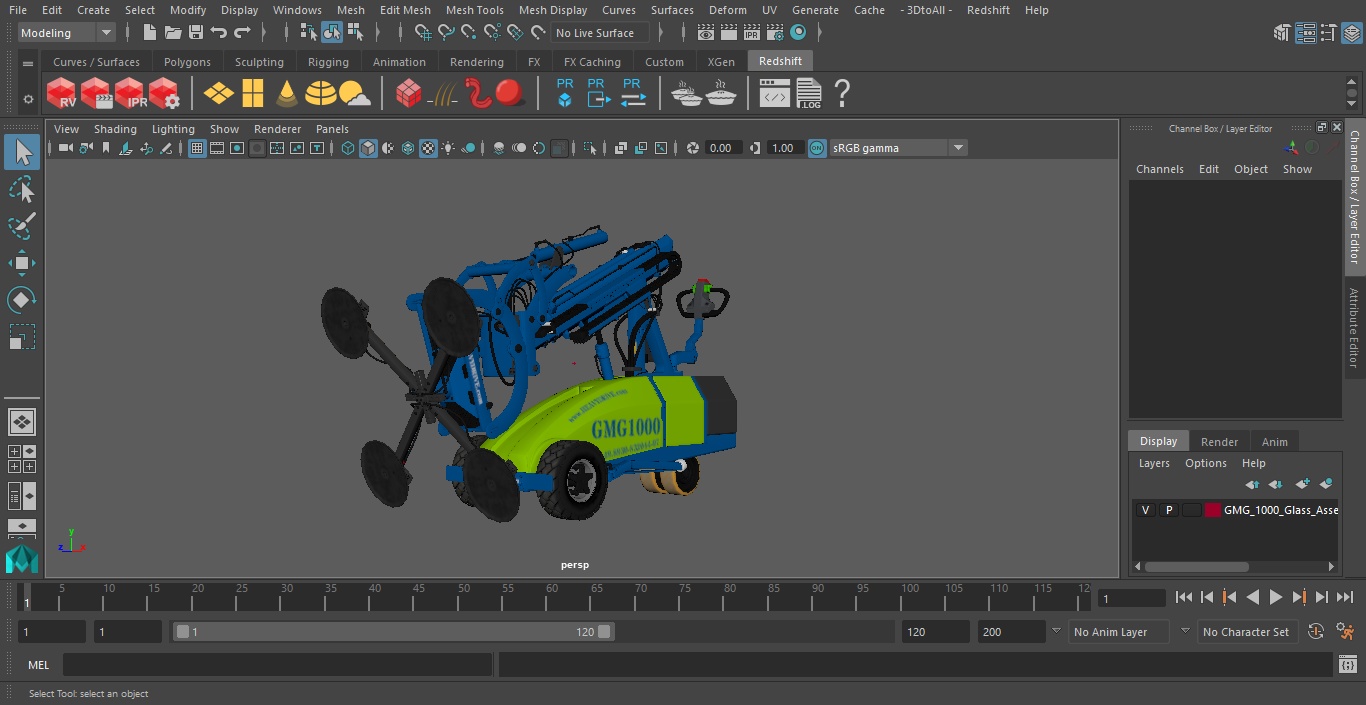Open the Deform menu
Image resolution: width=1366 pixels, height=705 pixels.
[x=728, y=10]
